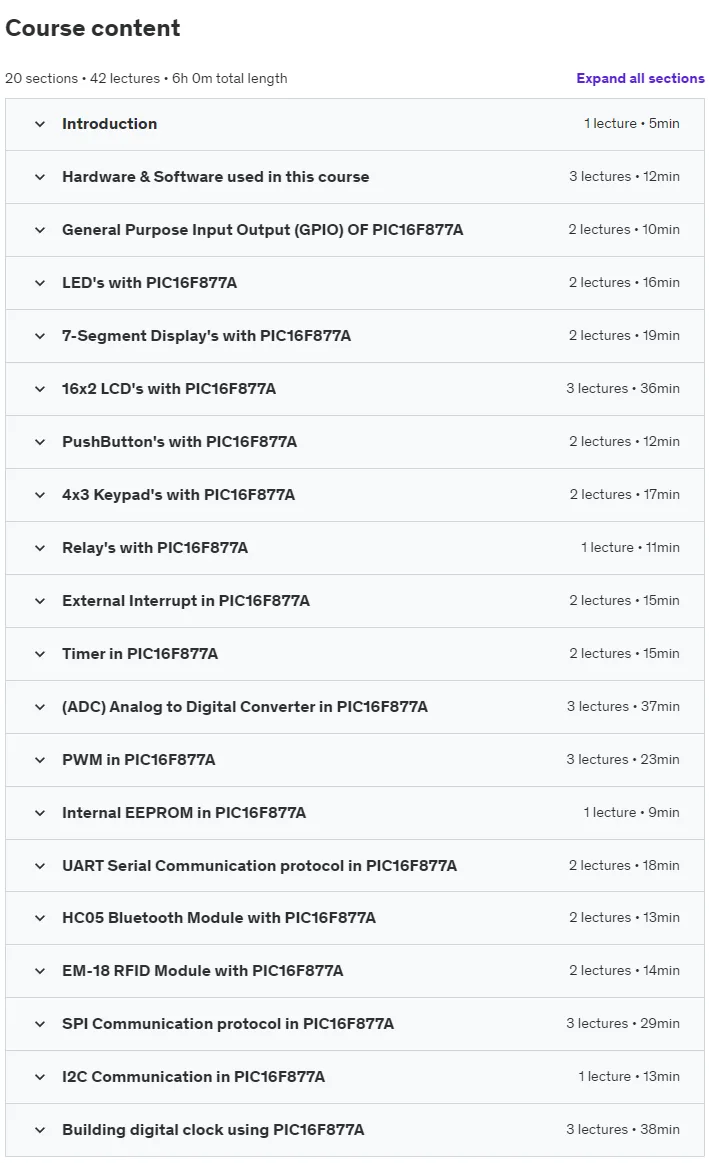Expand LED's with PIC16F877A chevron

(x=40, y=283)
